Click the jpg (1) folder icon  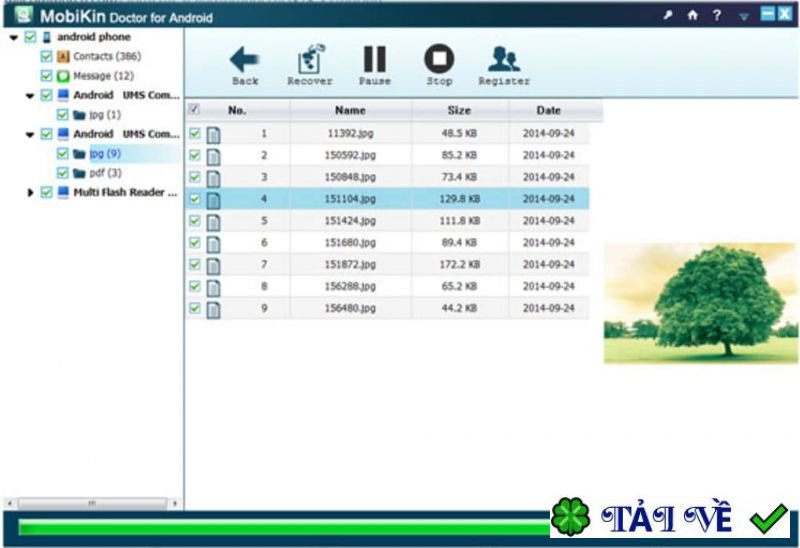[x=79, y=115]
